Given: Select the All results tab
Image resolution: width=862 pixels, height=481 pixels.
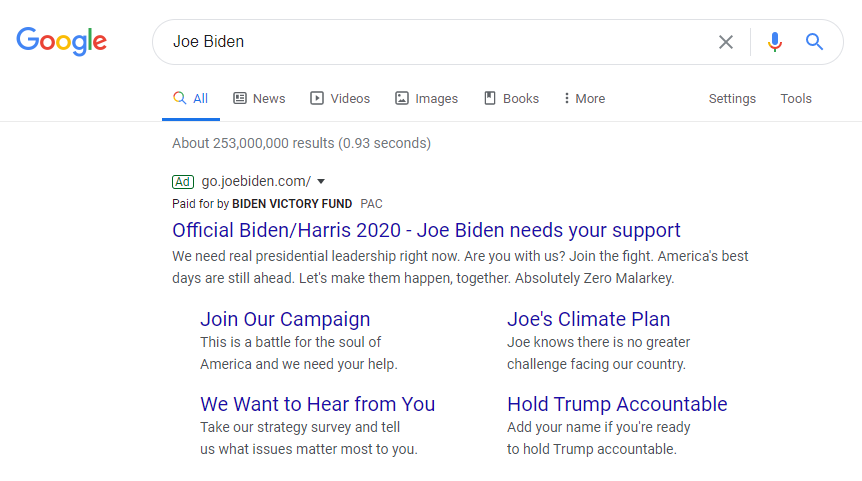Looking at the screenshot, I should click(190, 98).
